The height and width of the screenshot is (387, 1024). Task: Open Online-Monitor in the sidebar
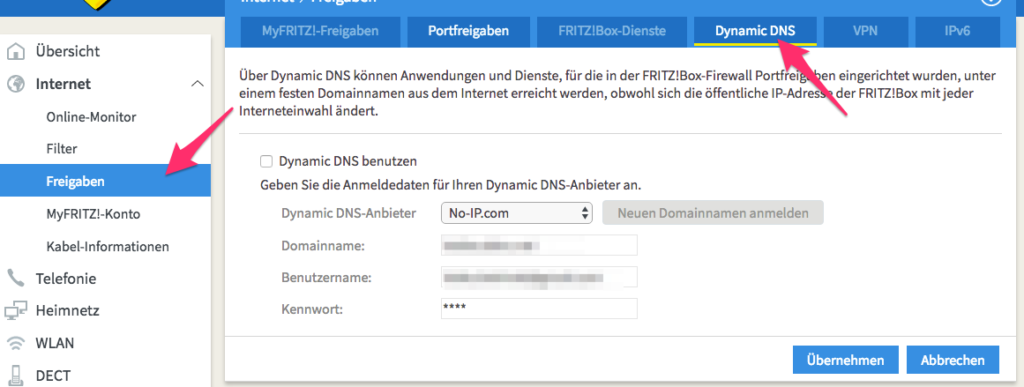pyautogui.click(x=91, y=117)
